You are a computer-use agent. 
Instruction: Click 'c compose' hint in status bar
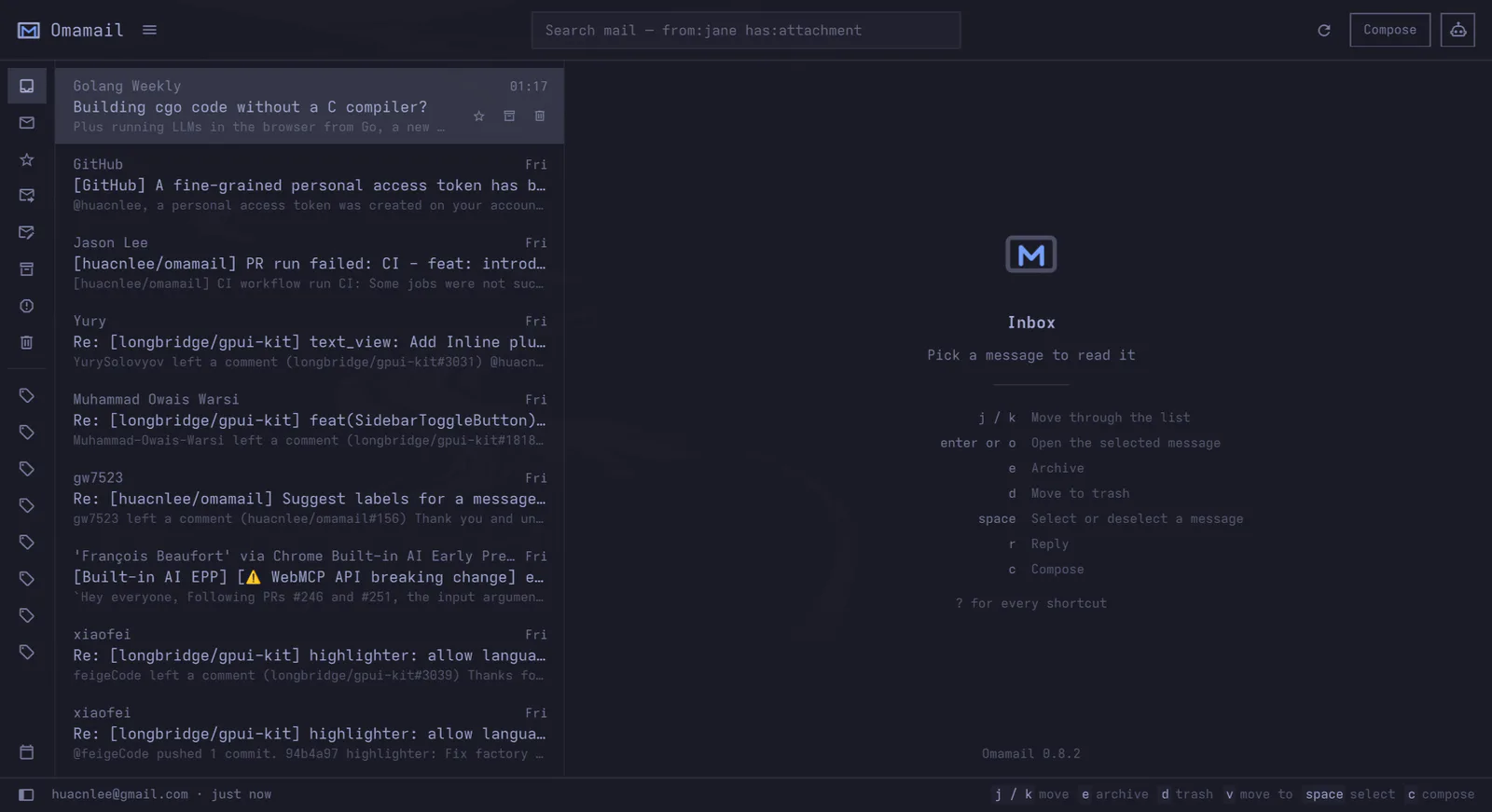click(1440, 794)
